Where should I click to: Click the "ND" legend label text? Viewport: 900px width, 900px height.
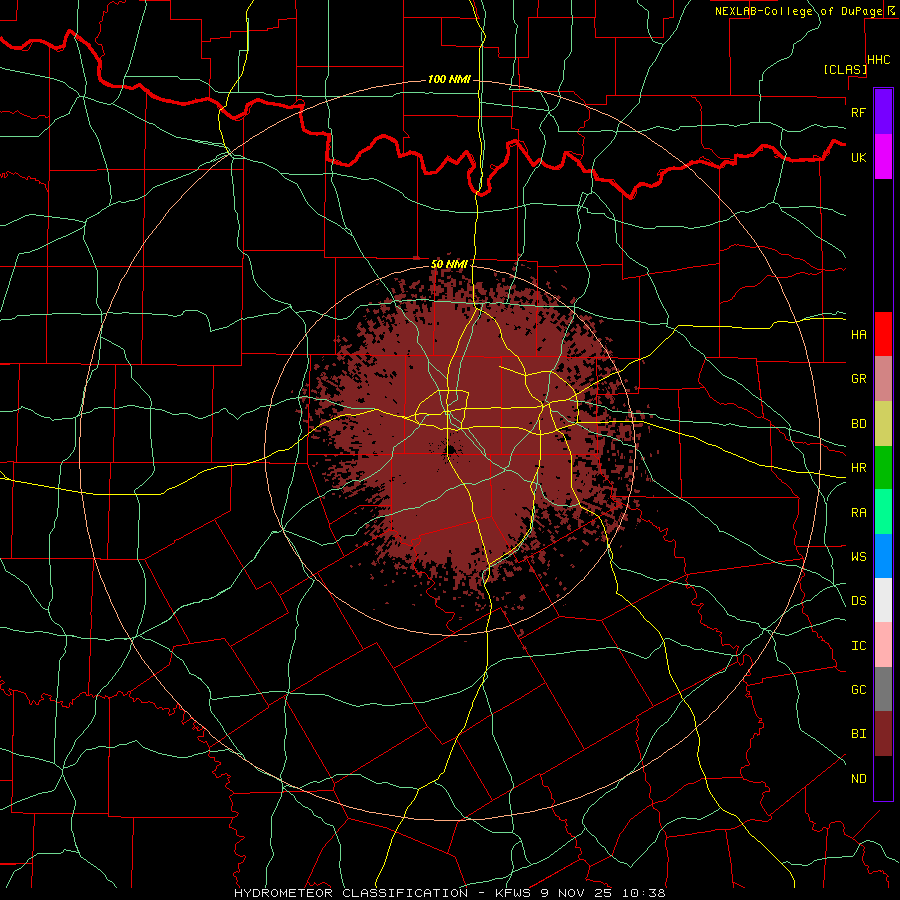[x=858, y=779]
